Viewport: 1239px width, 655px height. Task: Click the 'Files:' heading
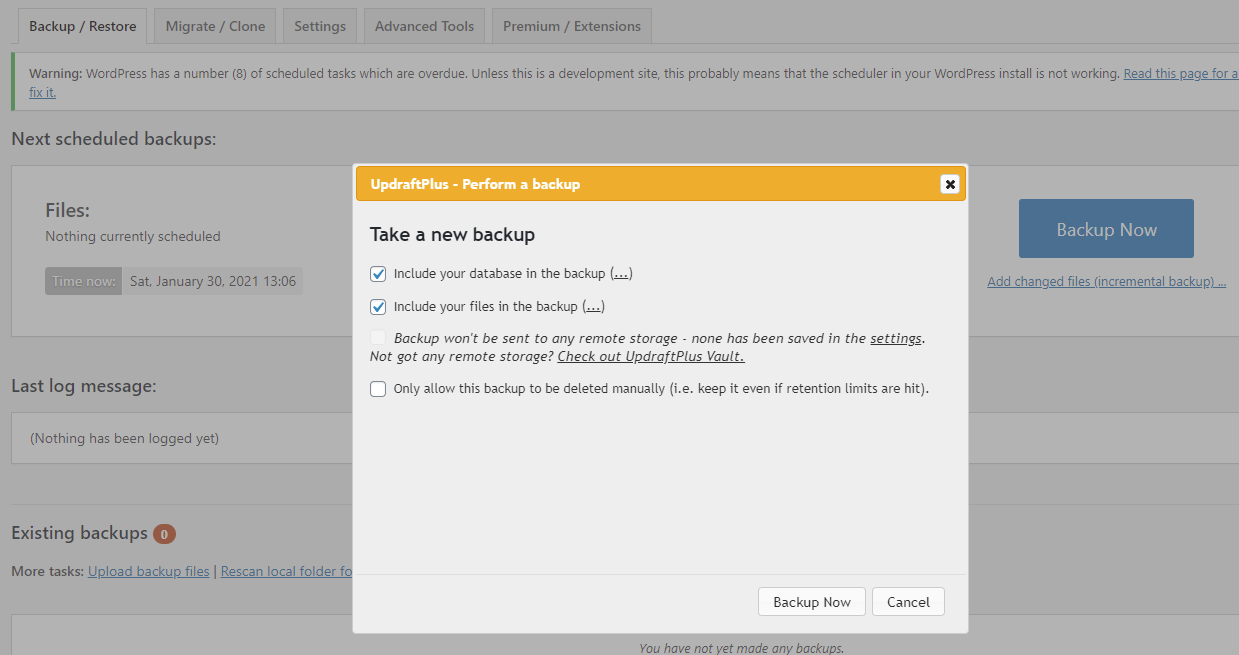point(68,211)
